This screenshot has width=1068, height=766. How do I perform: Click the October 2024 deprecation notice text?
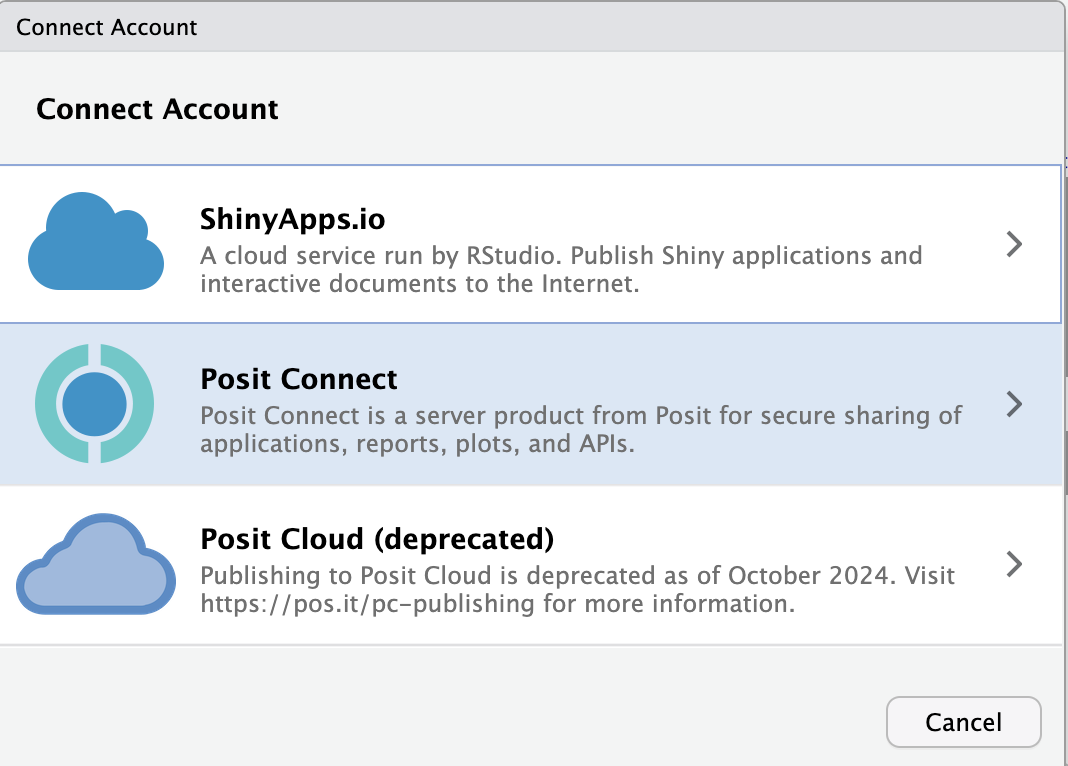coord(577,576)
